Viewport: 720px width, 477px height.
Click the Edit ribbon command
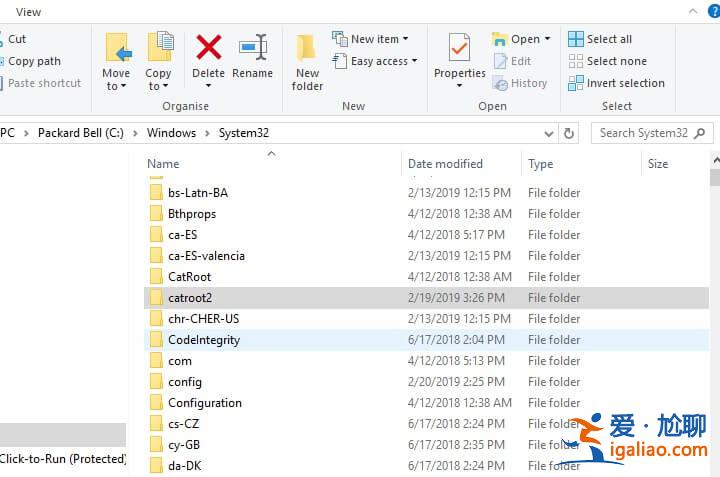point(512,61)
